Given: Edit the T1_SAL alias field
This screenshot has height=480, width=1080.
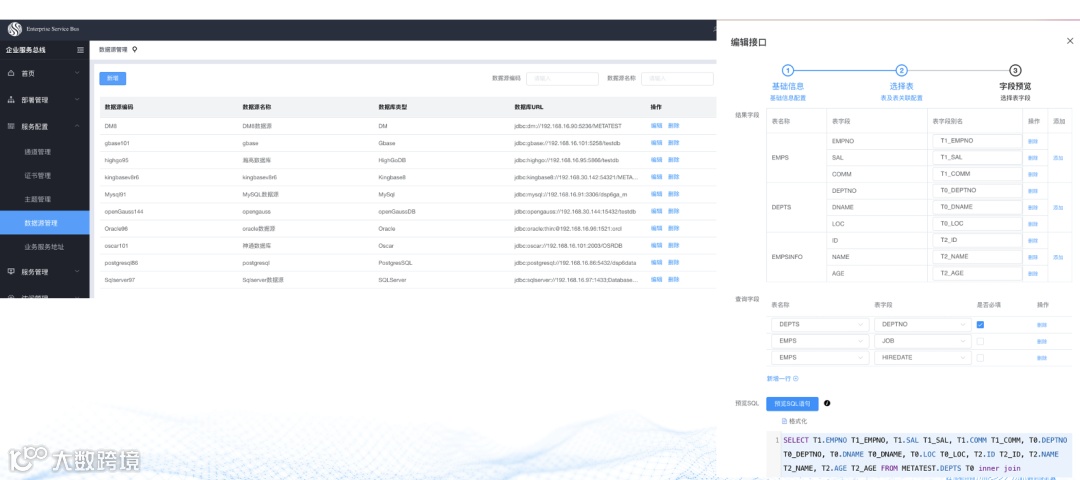Looking at the screenshot, I should pos(977,157).
